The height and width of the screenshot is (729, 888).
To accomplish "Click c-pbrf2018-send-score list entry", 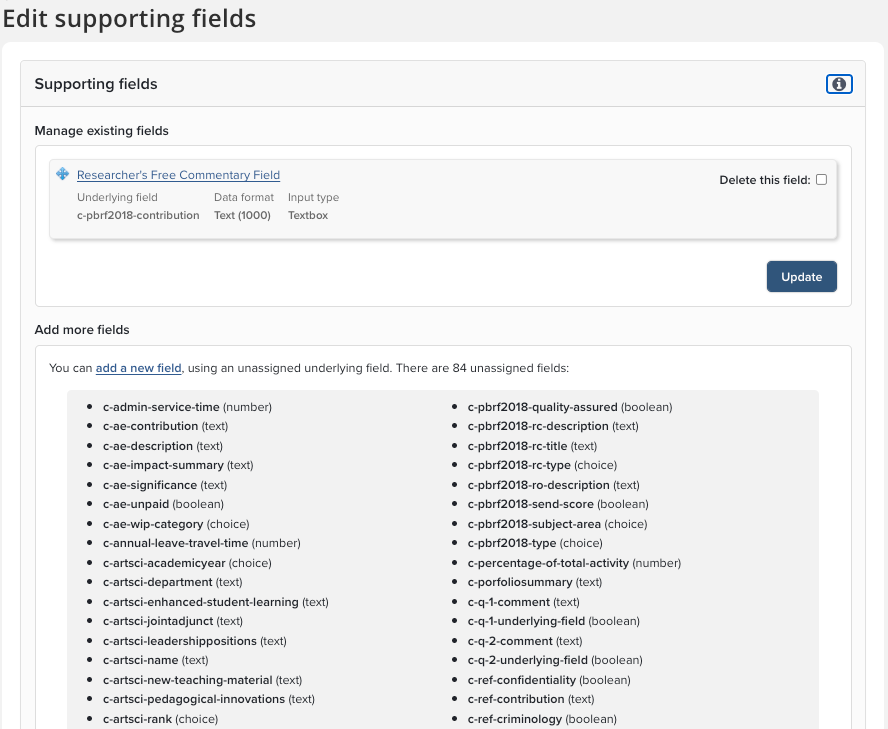I will [x=530, y=504].
